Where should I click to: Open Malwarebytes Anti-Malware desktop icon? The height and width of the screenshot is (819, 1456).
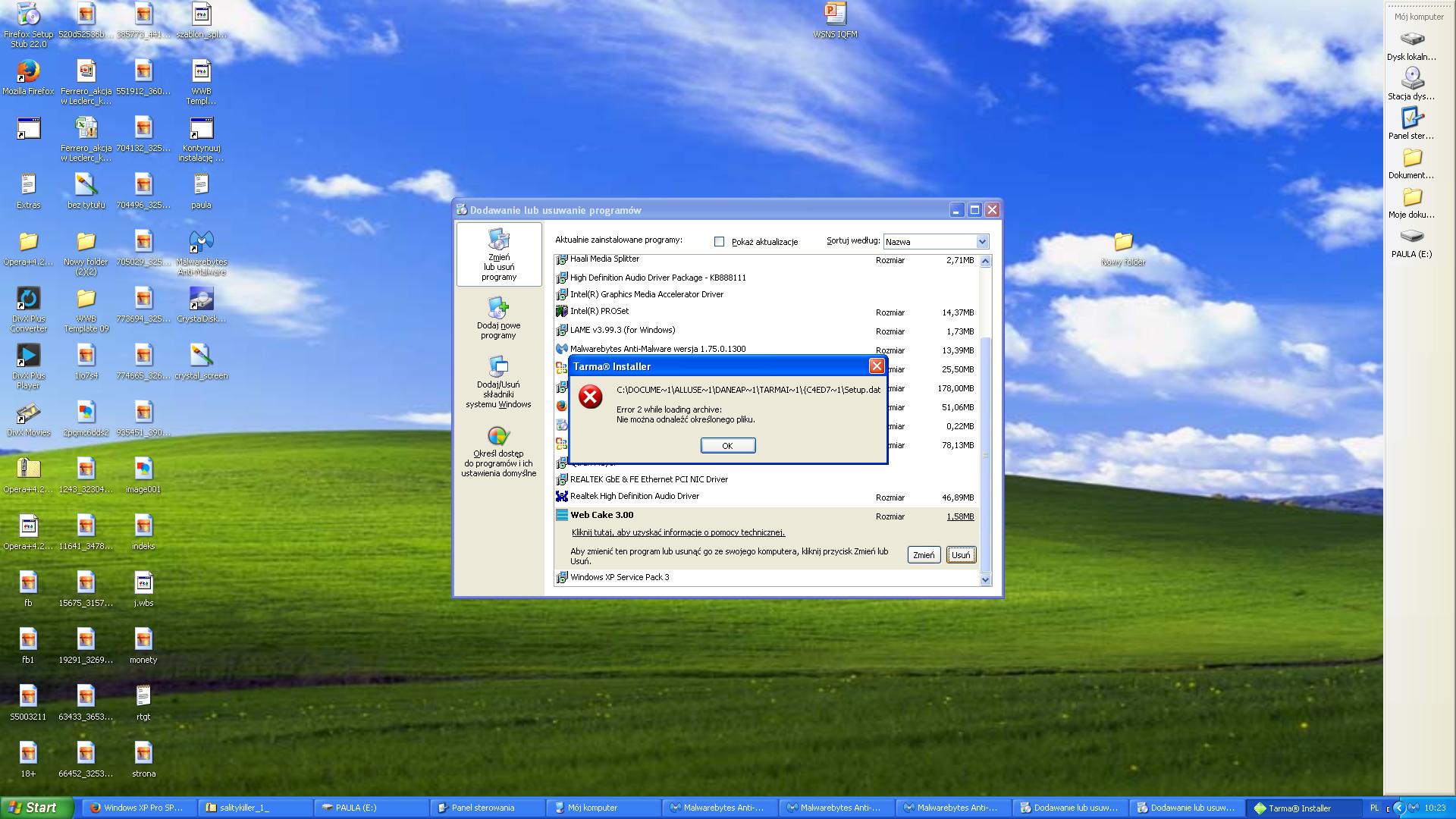point(202,244)
